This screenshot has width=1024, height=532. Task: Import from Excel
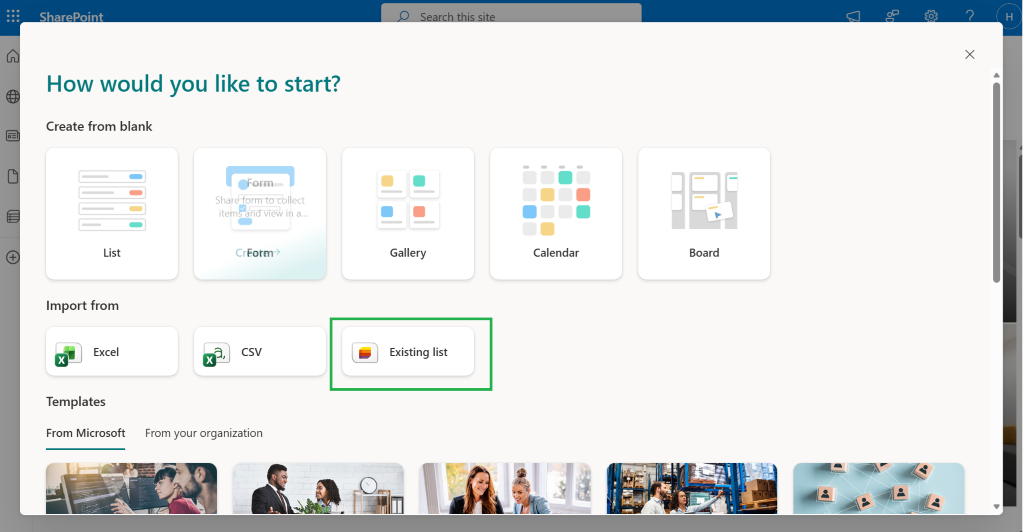coord(112,351)
